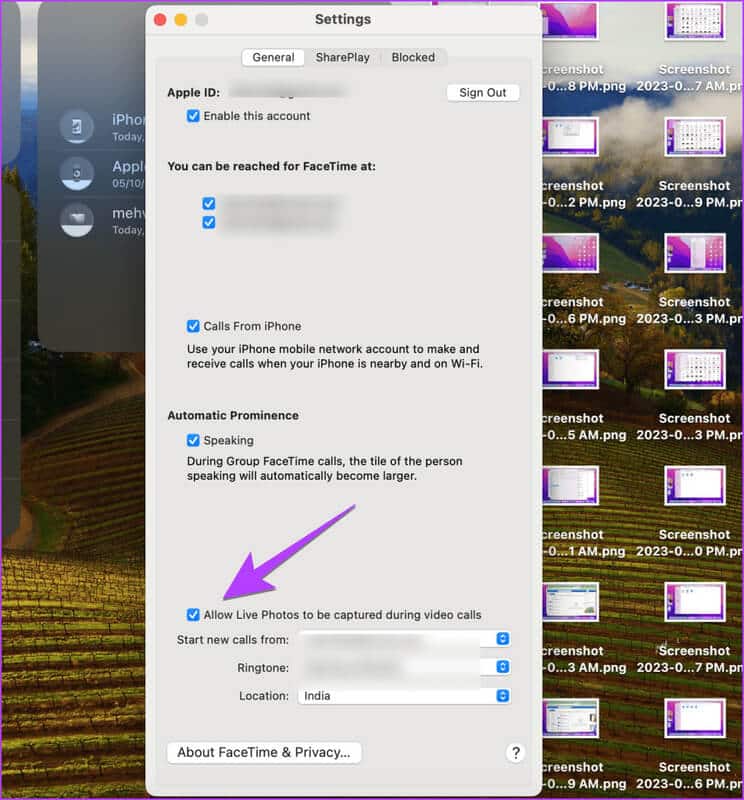Click the 'Automatic Prominence' heading
Image resolution: width=744 pixels, height=800 pixels.
pos(233,415)
